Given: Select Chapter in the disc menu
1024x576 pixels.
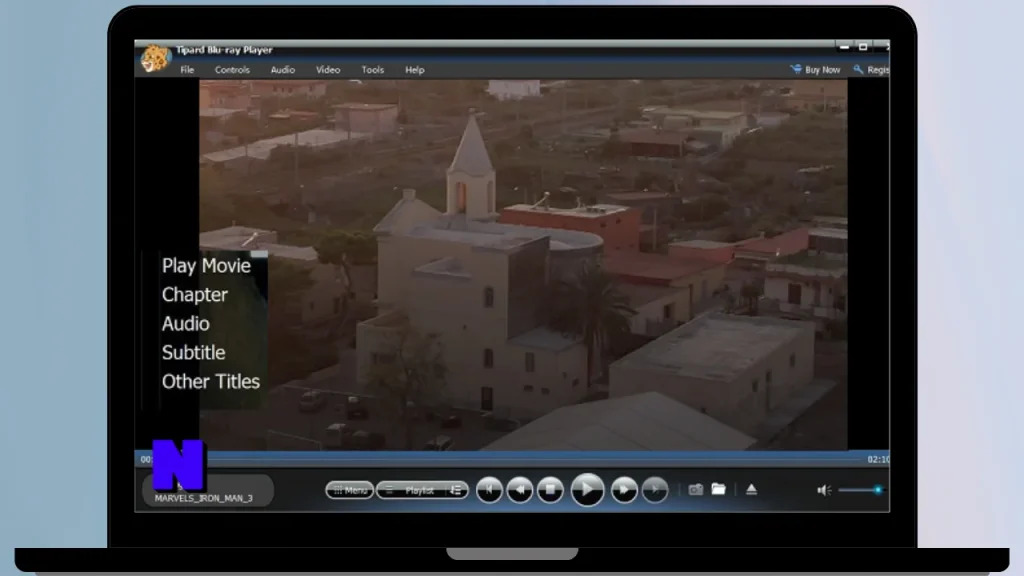Looking at the screenshot, I should point(195,295).
